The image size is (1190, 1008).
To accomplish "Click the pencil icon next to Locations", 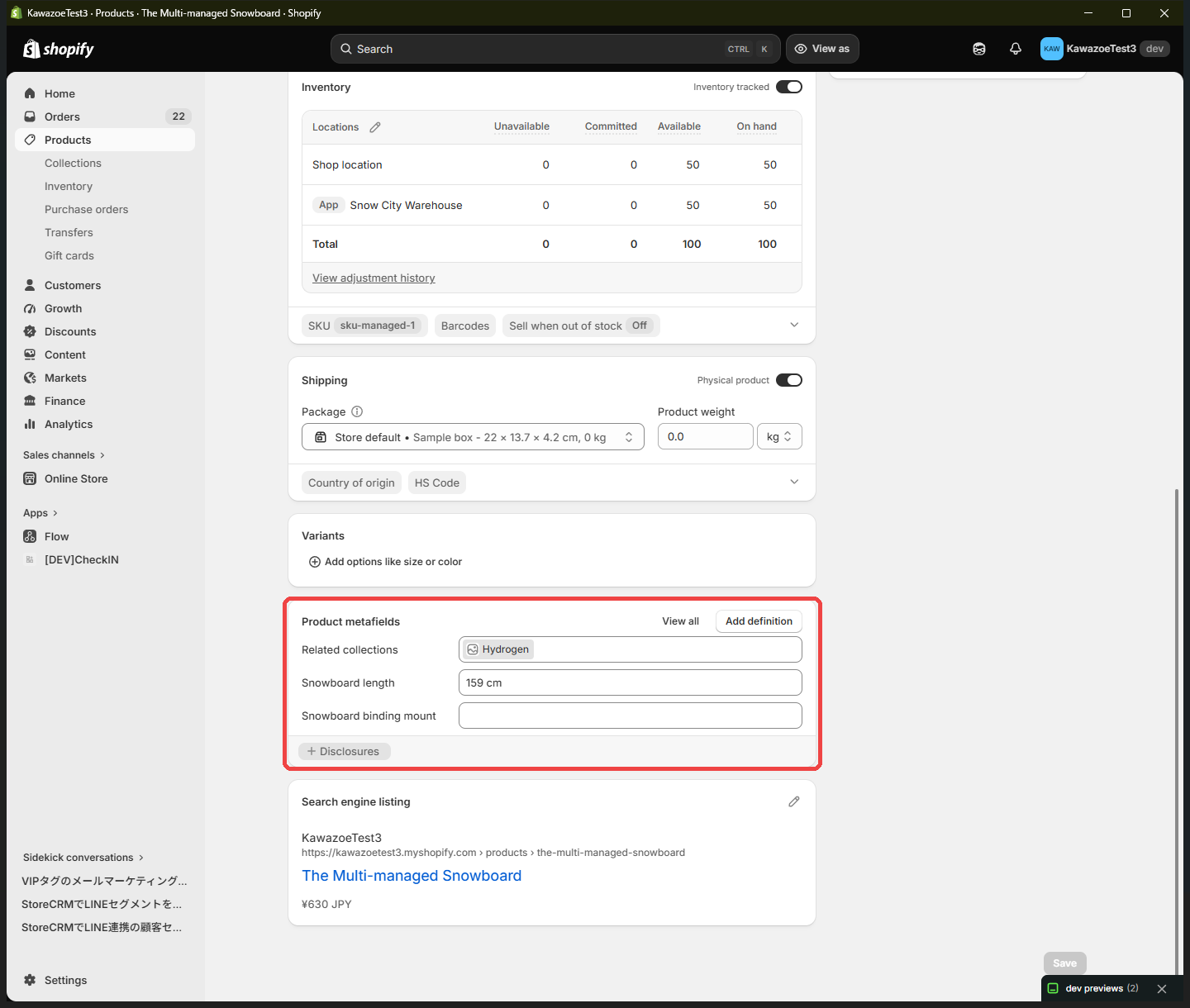I will tap(375, 127).
